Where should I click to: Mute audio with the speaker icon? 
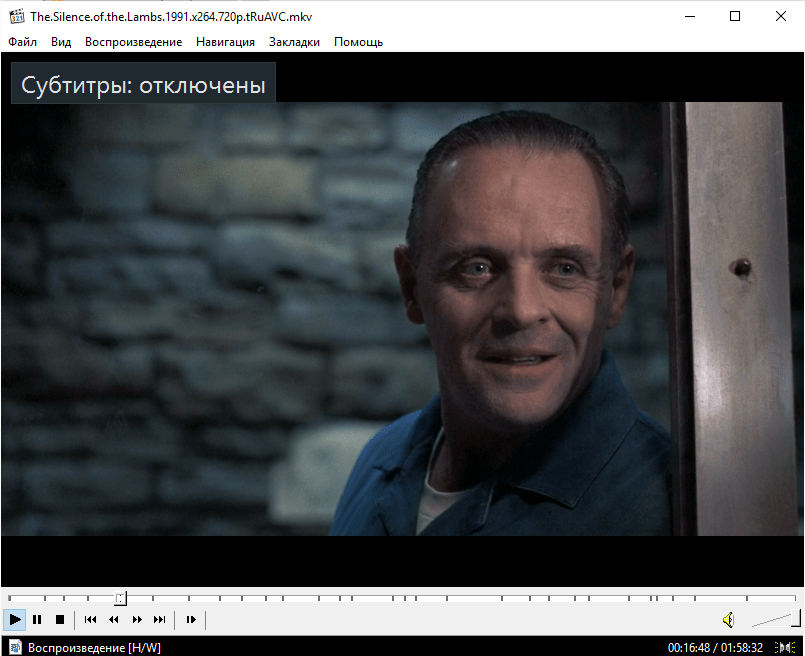pyautogui.click(x=728, y=620)
